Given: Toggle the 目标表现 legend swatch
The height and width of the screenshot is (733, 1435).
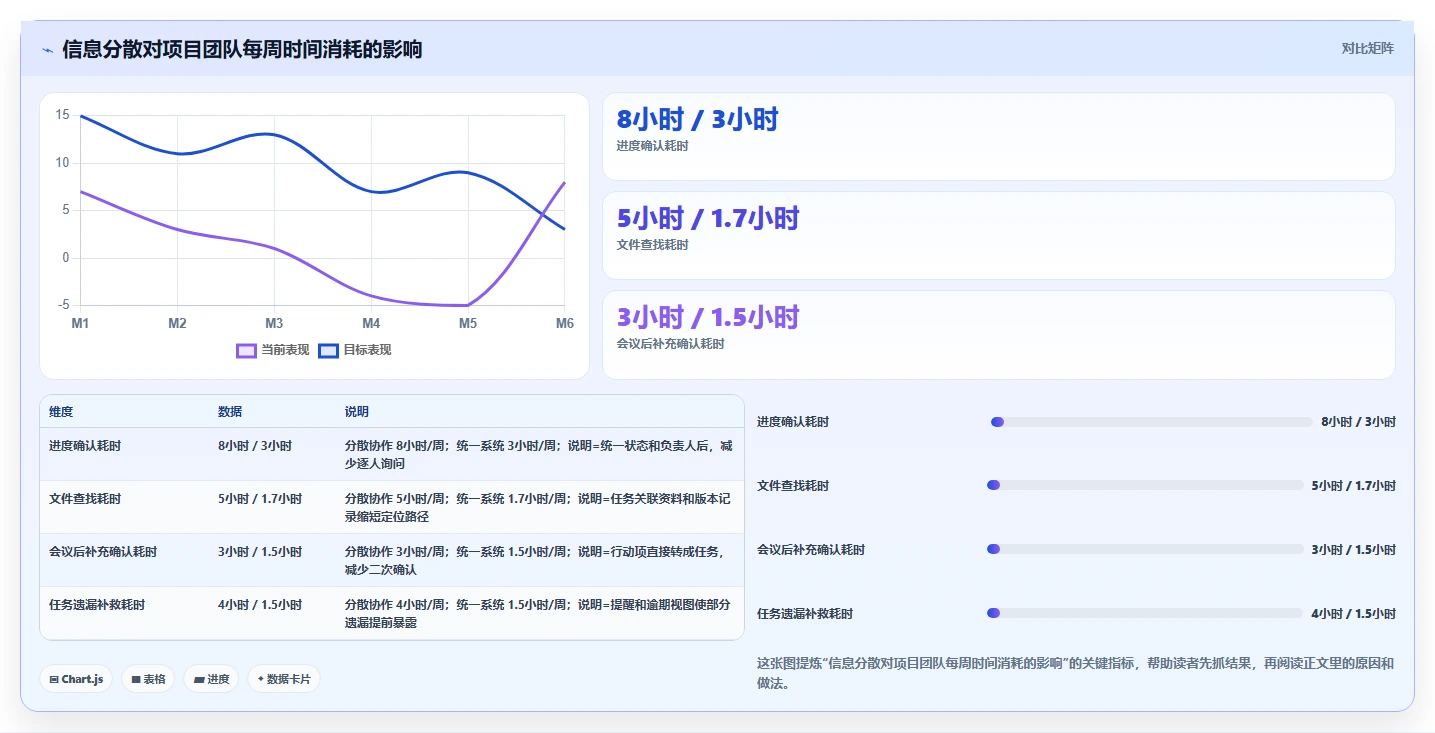Looking at the screenshot, I should pos(328,350).
